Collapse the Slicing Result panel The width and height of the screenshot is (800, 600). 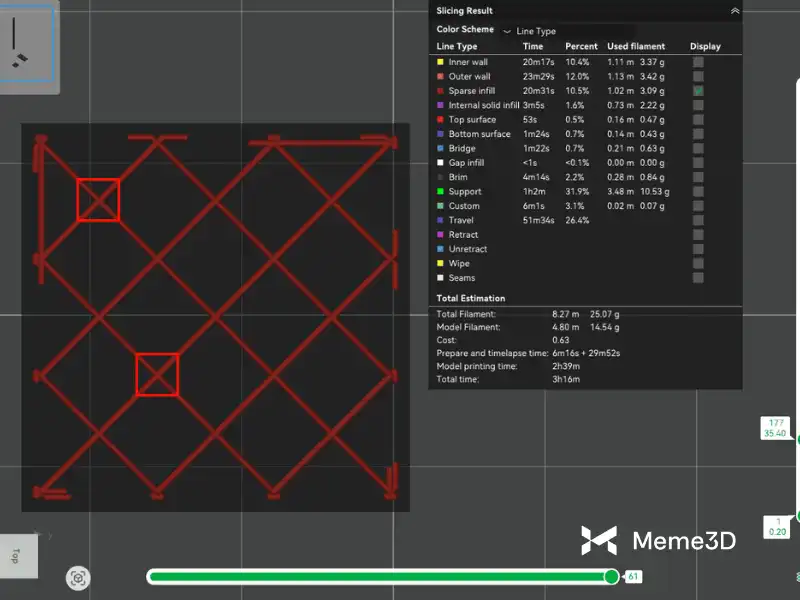coord(735,11)
